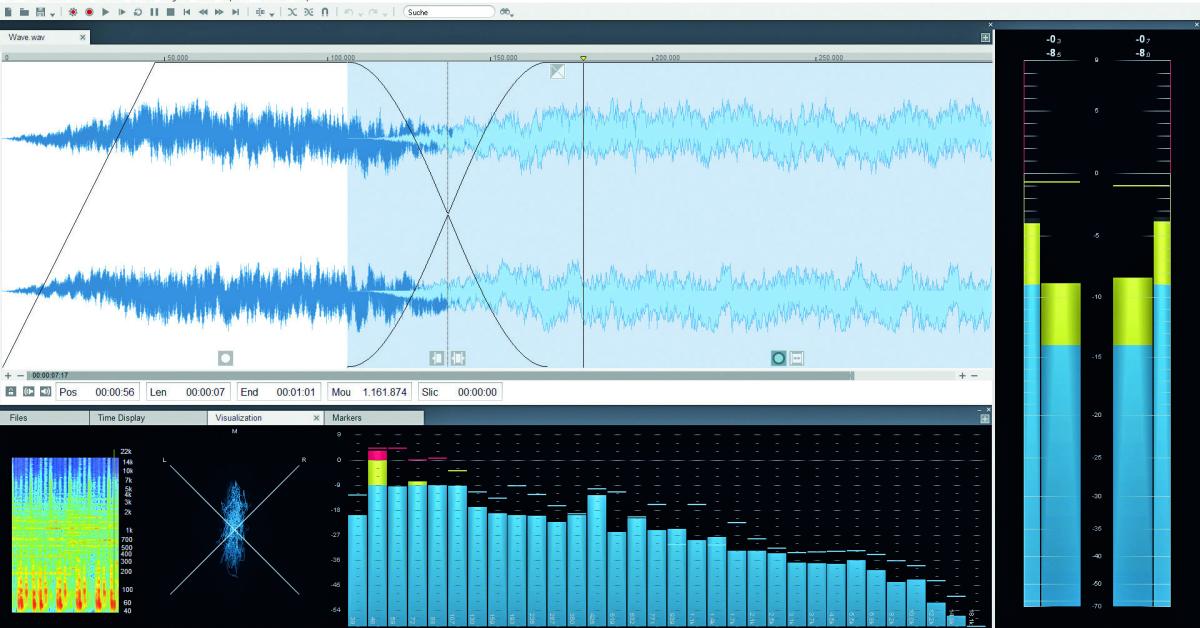
Task: Select the crossfade X icon in the toolbar
Action: [x=293, y=11]
